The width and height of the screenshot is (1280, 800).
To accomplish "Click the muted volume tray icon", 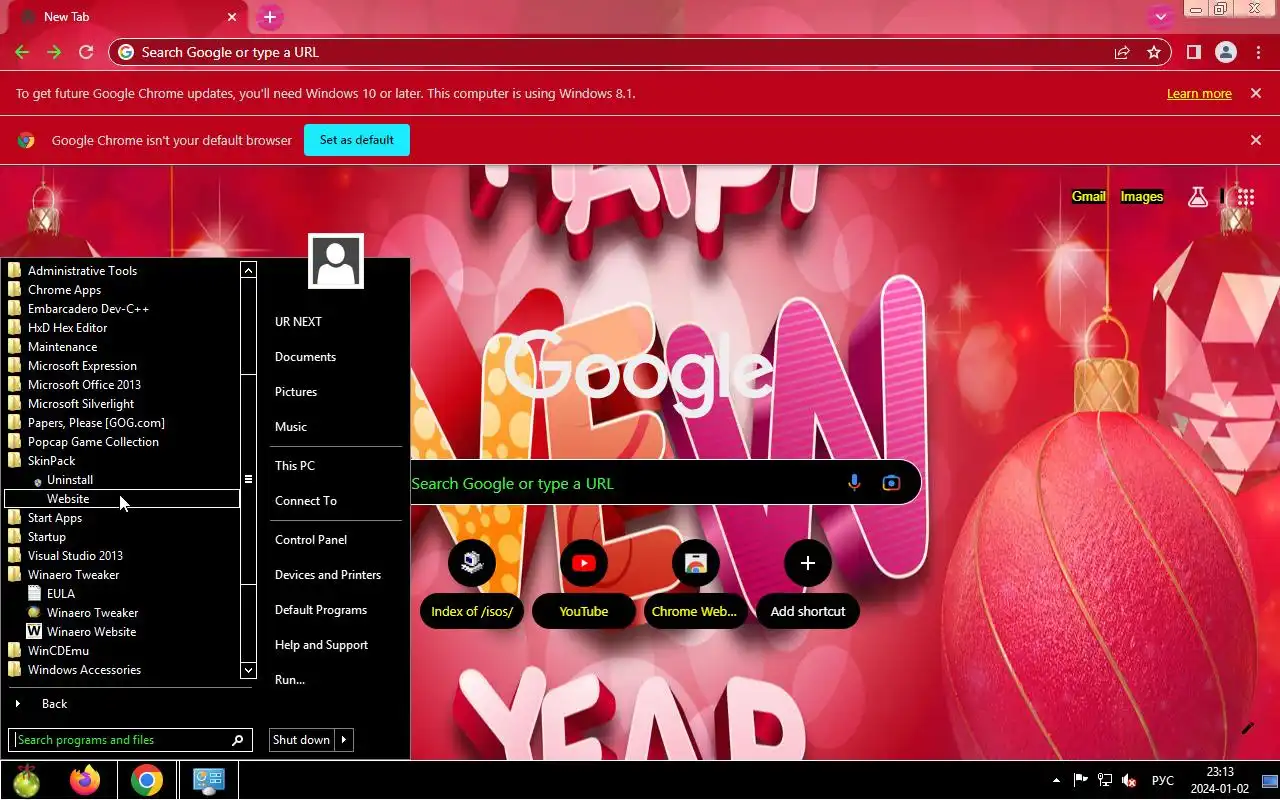I will tap(1130, 780).
